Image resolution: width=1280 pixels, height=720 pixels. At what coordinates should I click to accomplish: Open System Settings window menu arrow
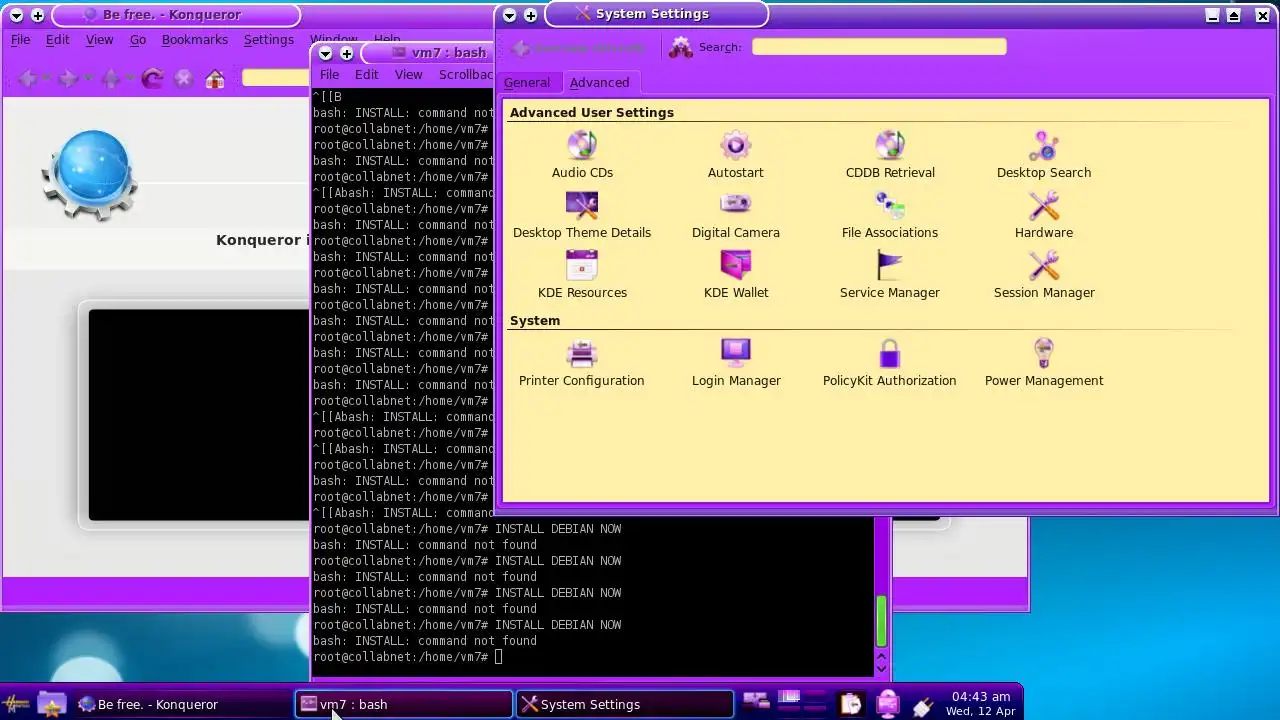[x=509, y=15]
